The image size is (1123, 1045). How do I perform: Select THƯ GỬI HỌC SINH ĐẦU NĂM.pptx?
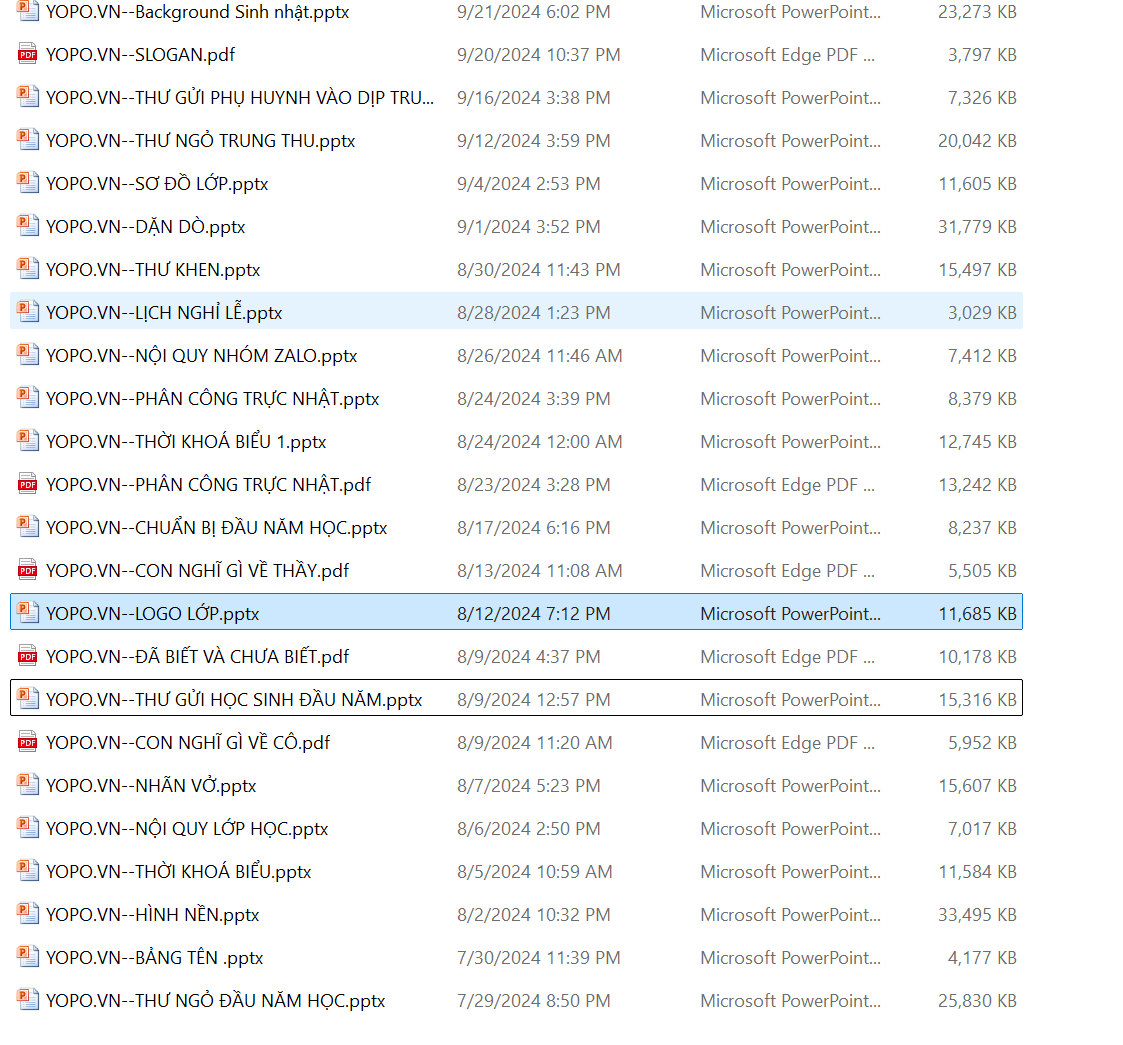234,700
